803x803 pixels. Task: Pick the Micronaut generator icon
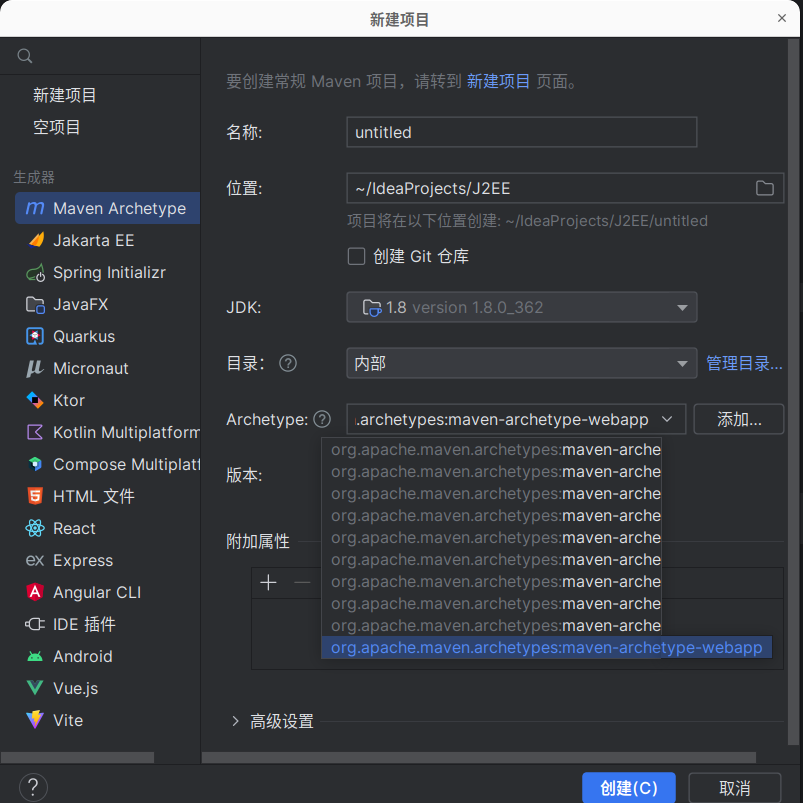[35, 368]
